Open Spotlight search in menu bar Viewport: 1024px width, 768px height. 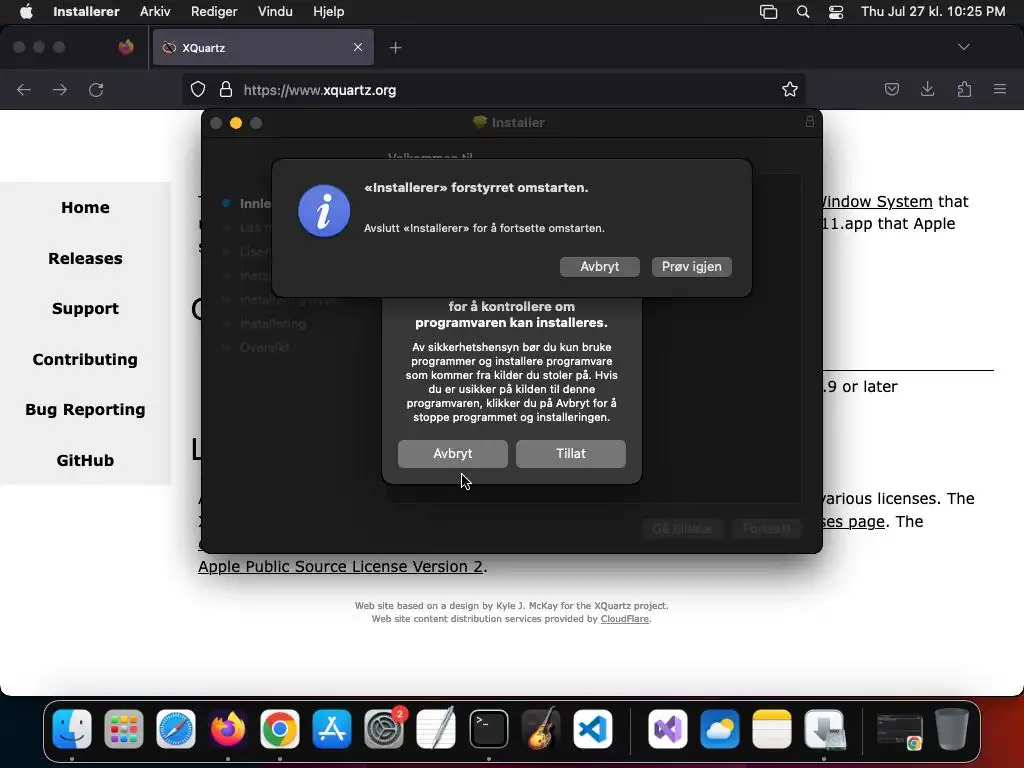click(803, 12)
